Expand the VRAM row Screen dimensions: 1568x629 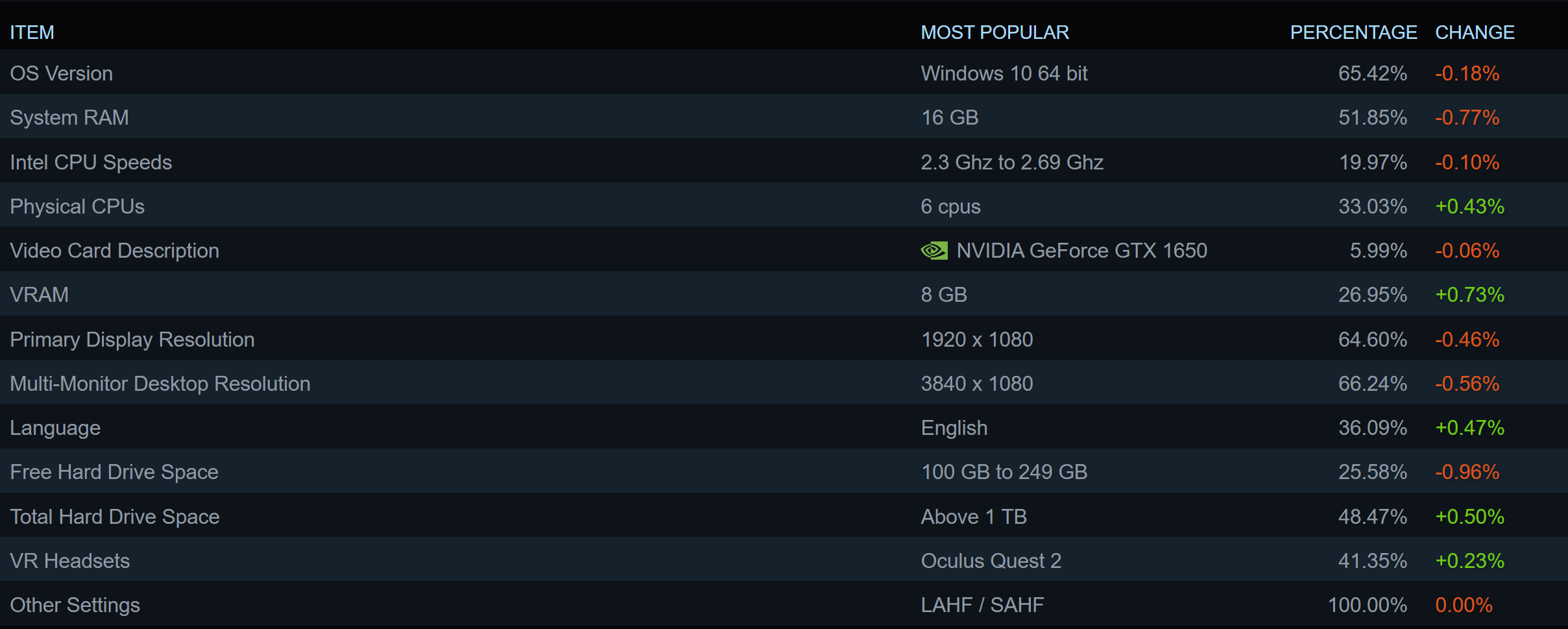(40, 295)
